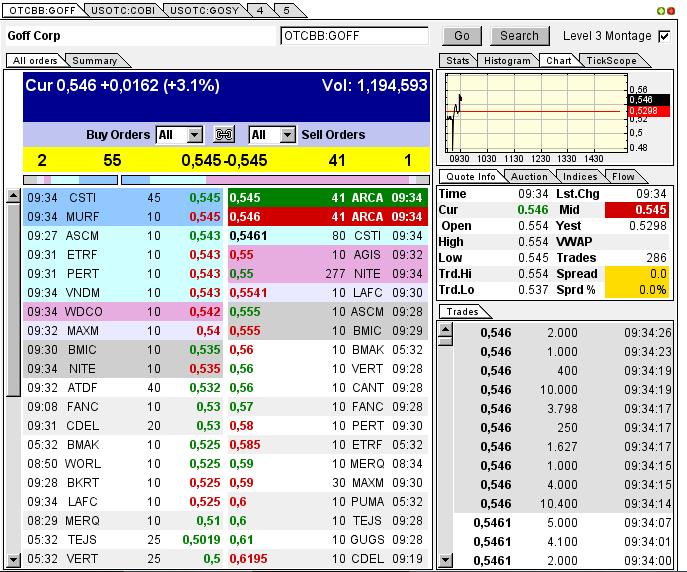Click the Go button
The width and height of the screenshot is (687, 572).
pos(462,36)
